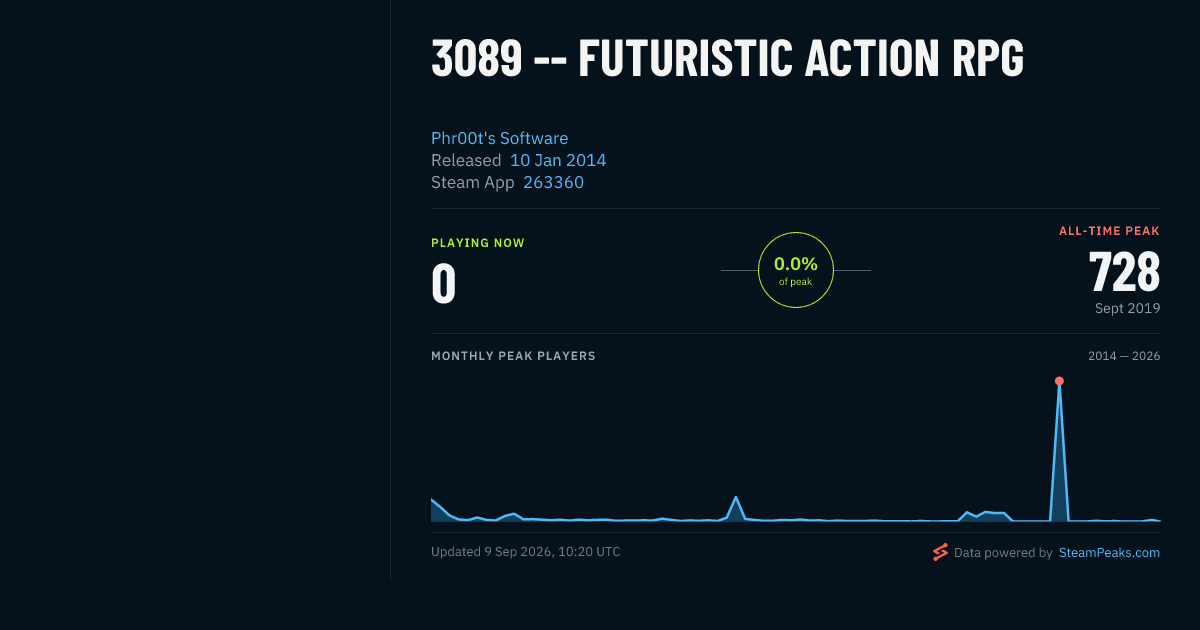1200x630 pixels.
Task: Click the Updated 9 Sep 2026 timestamp
Action: tap(526, 552)
